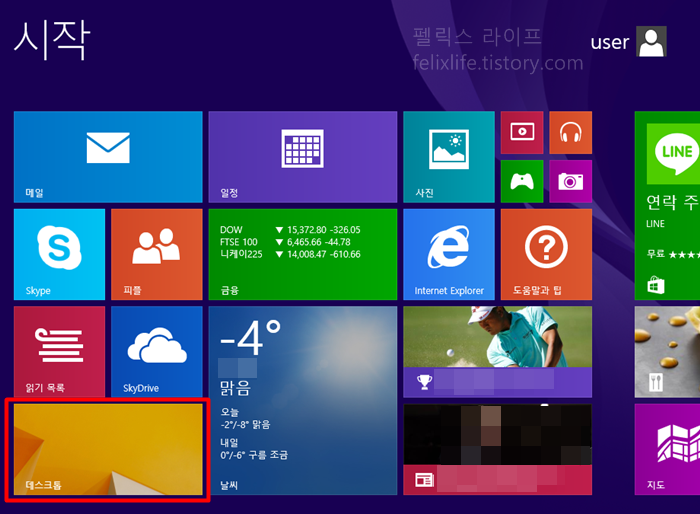Click the fork and knife icon
The height and width of the screenshot is (514, 700).
coord(656,382)
